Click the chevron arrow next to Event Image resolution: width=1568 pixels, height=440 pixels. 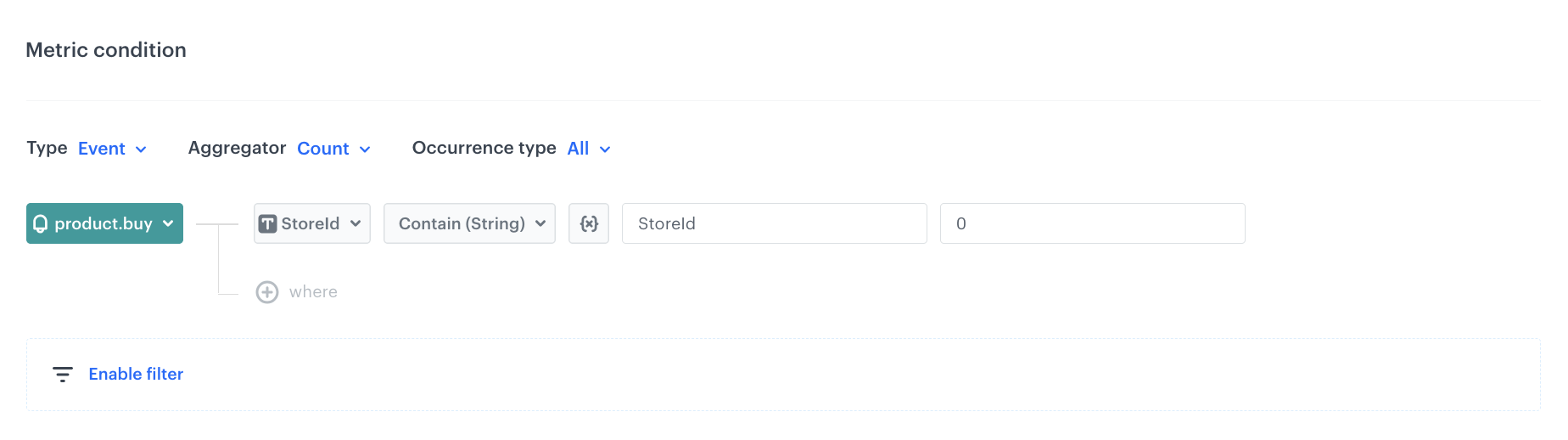(x=141, y=149)
